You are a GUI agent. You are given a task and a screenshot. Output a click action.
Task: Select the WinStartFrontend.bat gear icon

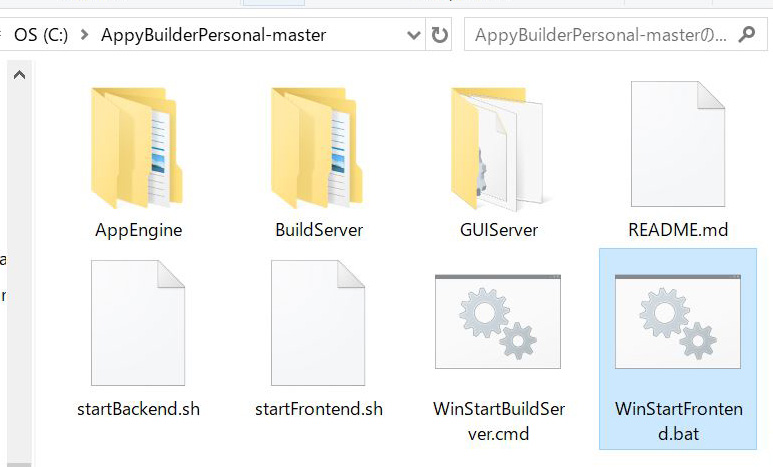point(678,322)
